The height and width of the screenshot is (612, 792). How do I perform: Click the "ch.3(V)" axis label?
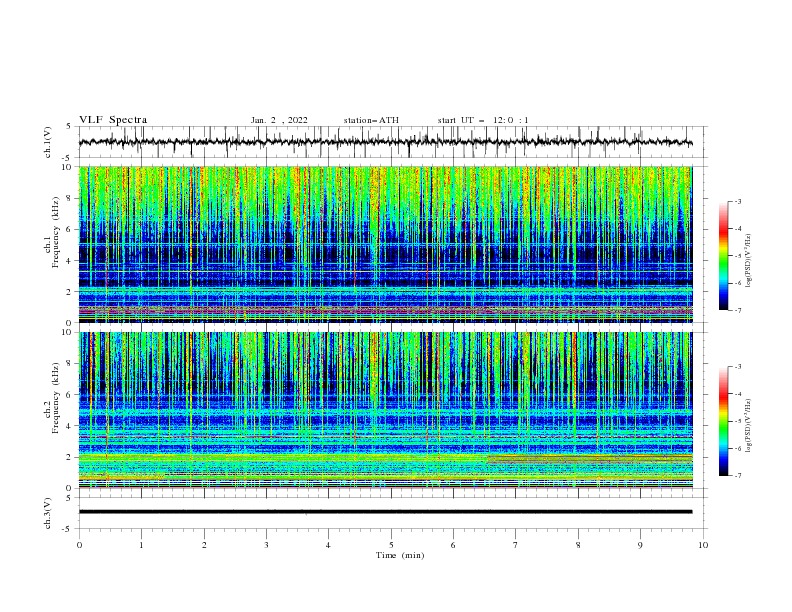tap(48, 513)
